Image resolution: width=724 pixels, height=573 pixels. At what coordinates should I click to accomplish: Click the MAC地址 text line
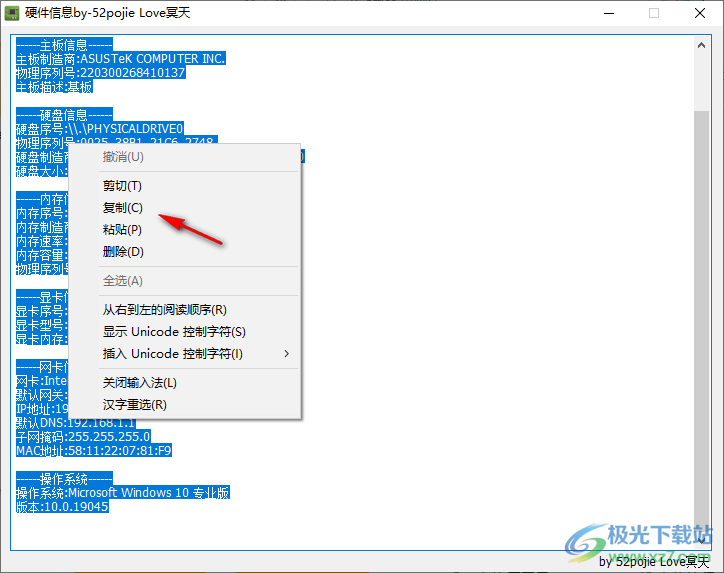click(x=93, y=451)
